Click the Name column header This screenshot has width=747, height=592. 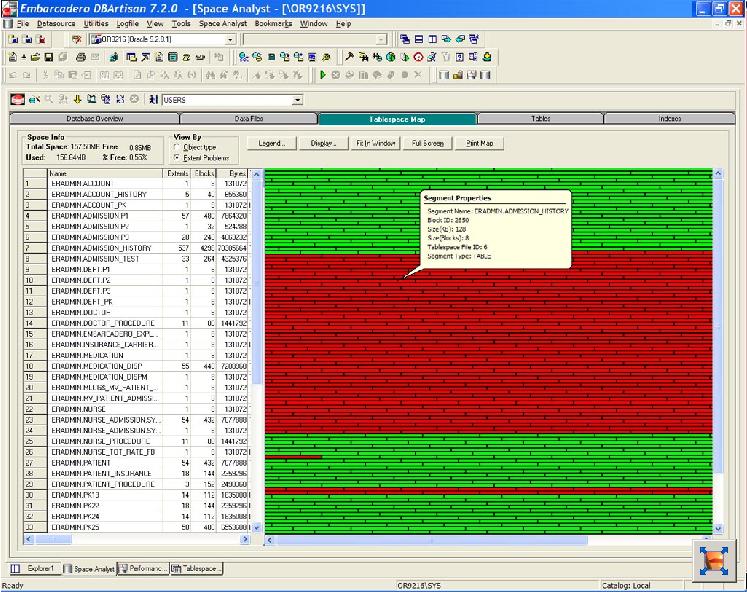[x=105, y=173]
